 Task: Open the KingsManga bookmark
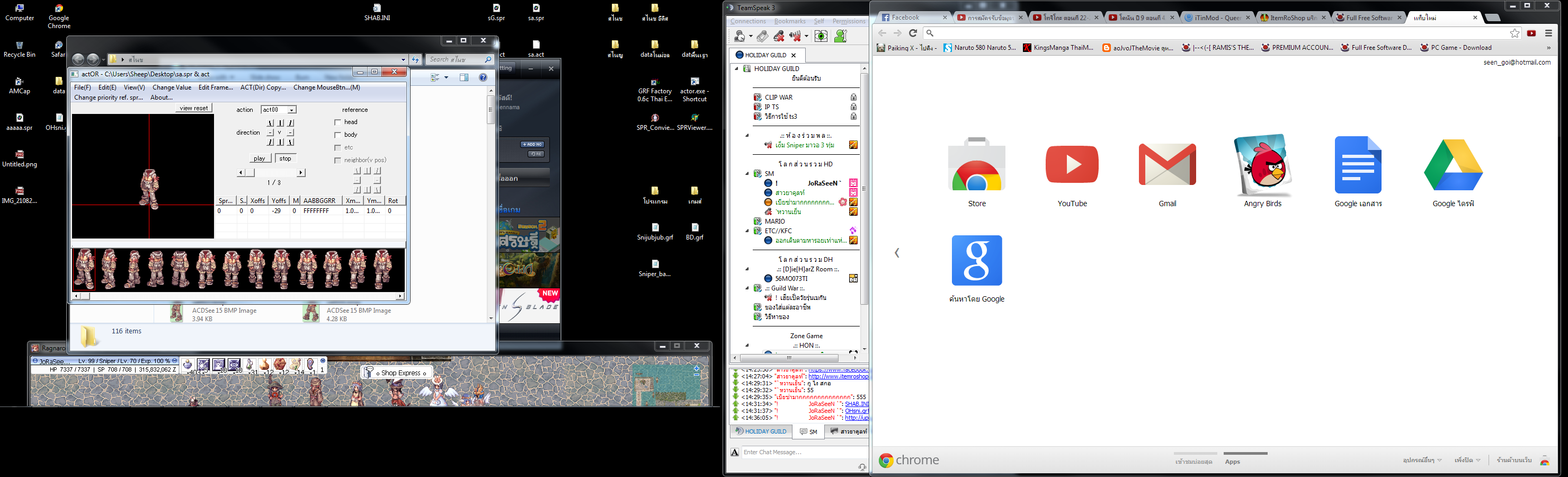click(1058, 48)
